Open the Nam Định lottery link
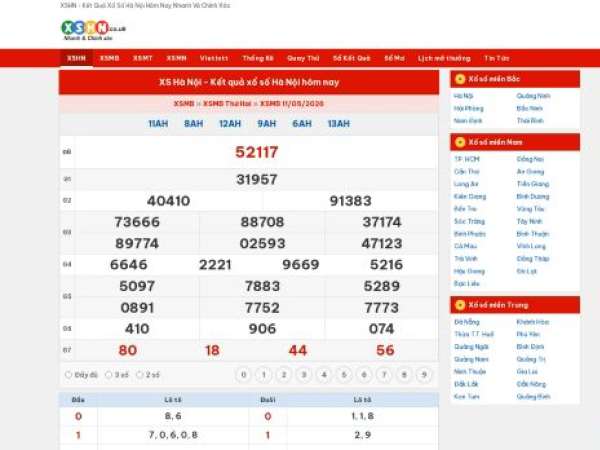Viewport: 600px width, 450px height. point(468,121)
